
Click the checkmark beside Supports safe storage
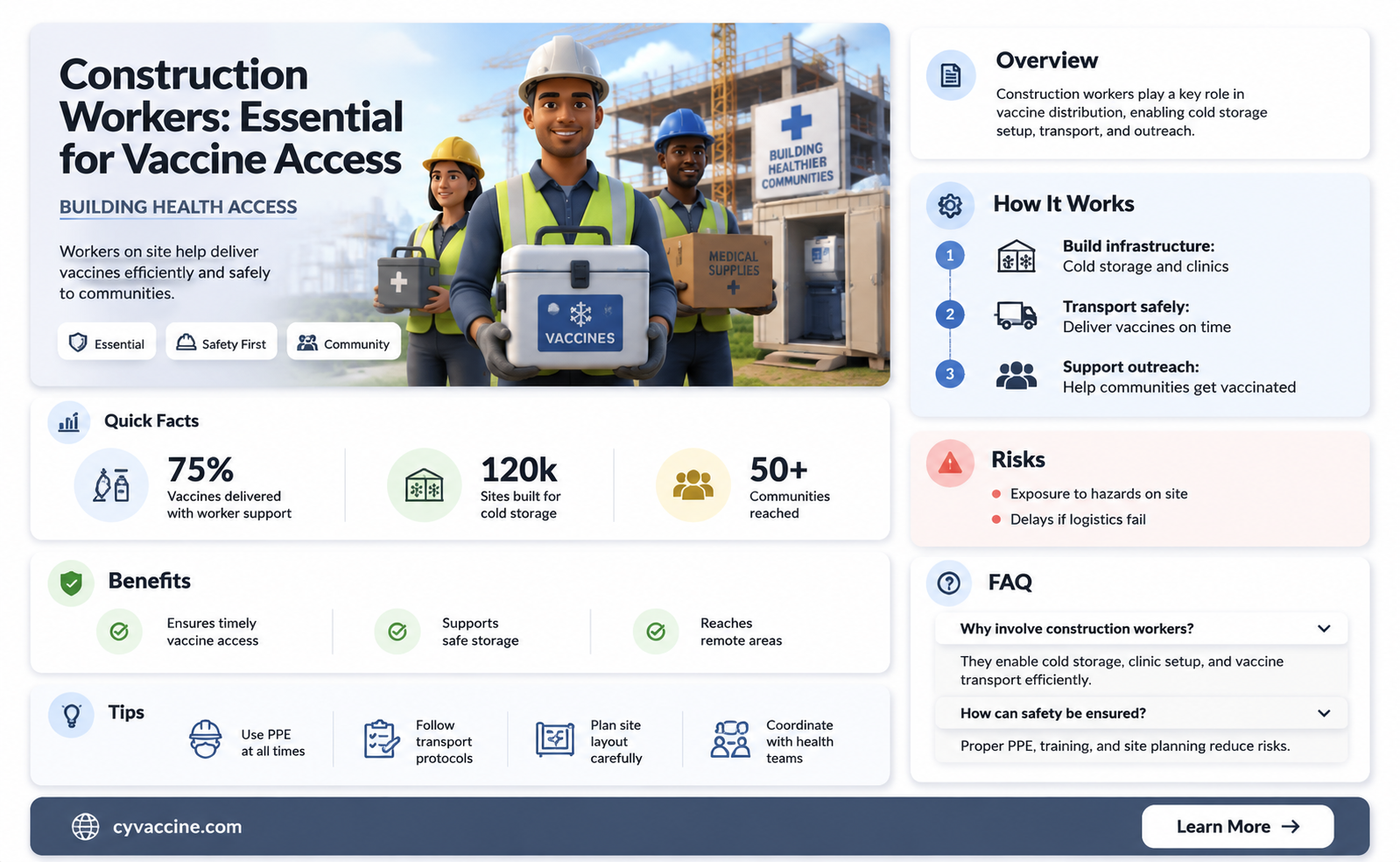[x=397, y=631]
